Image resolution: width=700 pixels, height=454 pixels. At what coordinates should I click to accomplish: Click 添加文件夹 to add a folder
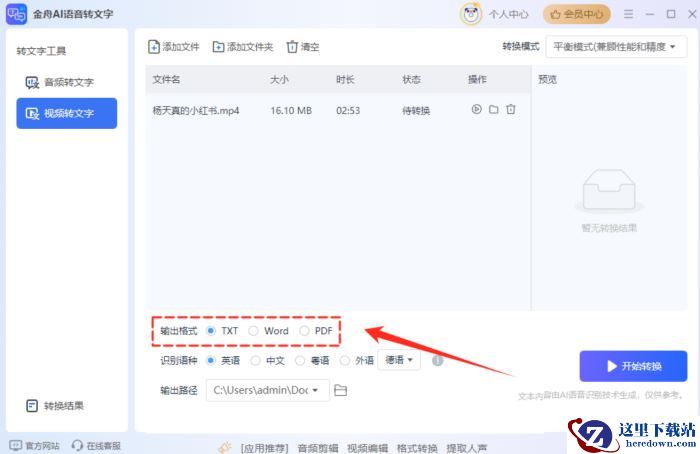point(243,46)
